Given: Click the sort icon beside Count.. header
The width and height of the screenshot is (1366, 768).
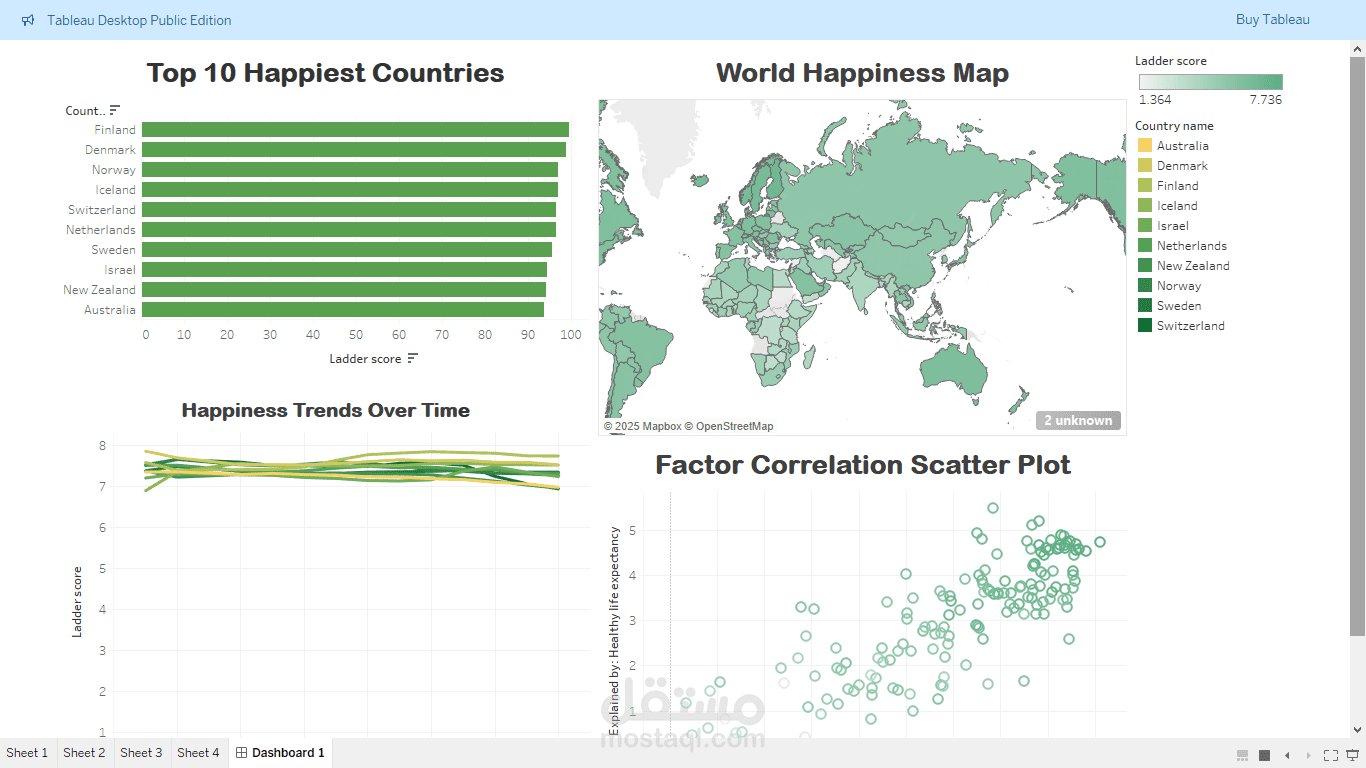Looking at the screenshot, I should [x=115, y=110].
